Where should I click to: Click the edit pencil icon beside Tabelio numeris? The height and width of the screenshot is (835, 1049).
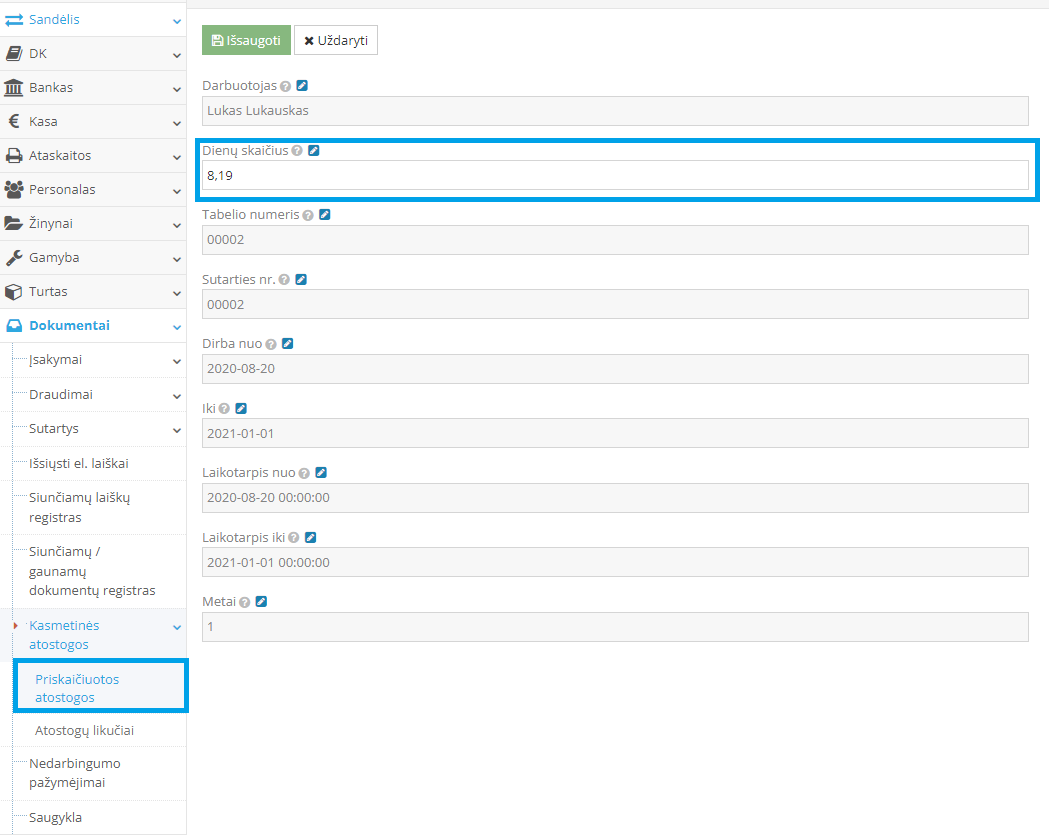tap(324, 215)
